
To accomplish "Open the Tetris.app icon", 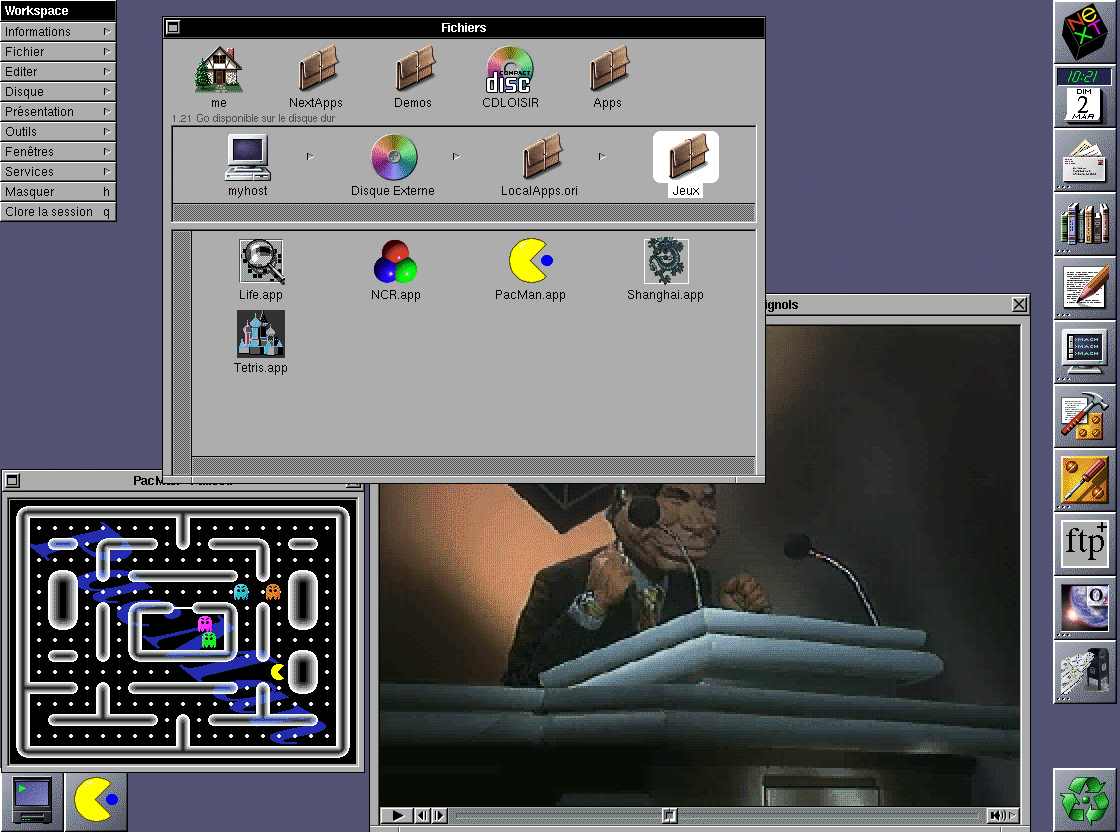I will coord(261,334).
